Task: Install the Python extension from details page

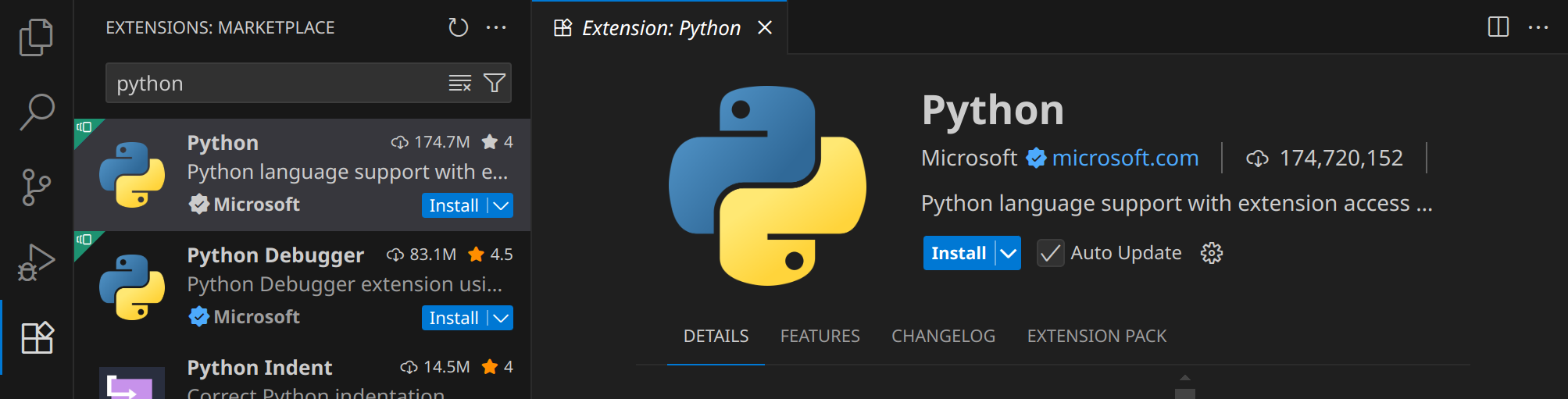Action: (x=958, y=253)
